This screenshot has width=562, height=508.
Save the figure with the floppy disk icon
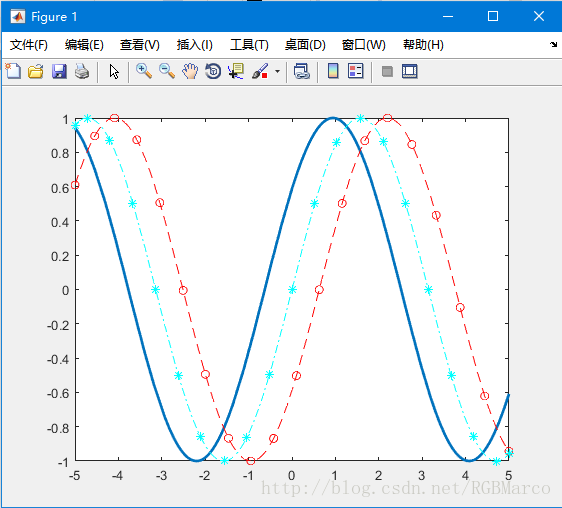point(59,71)
